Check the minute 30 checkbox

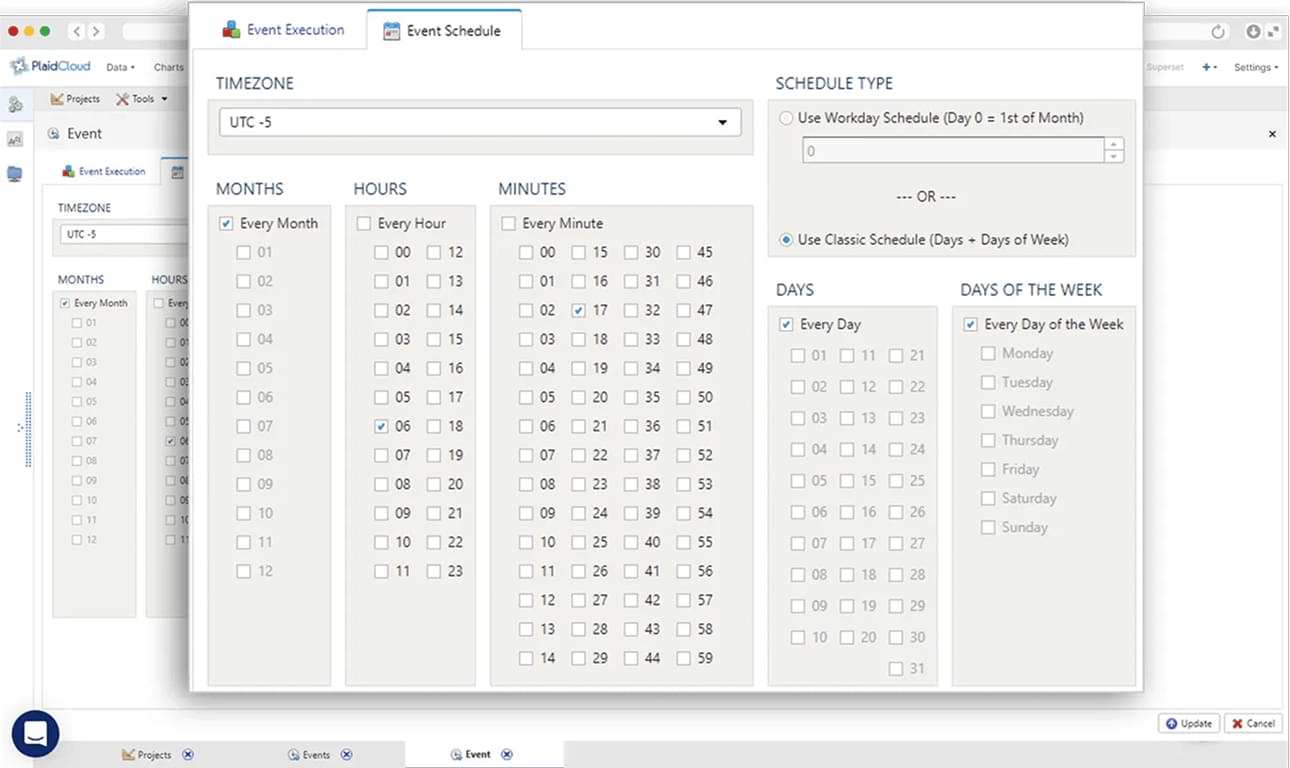(631, 253)
